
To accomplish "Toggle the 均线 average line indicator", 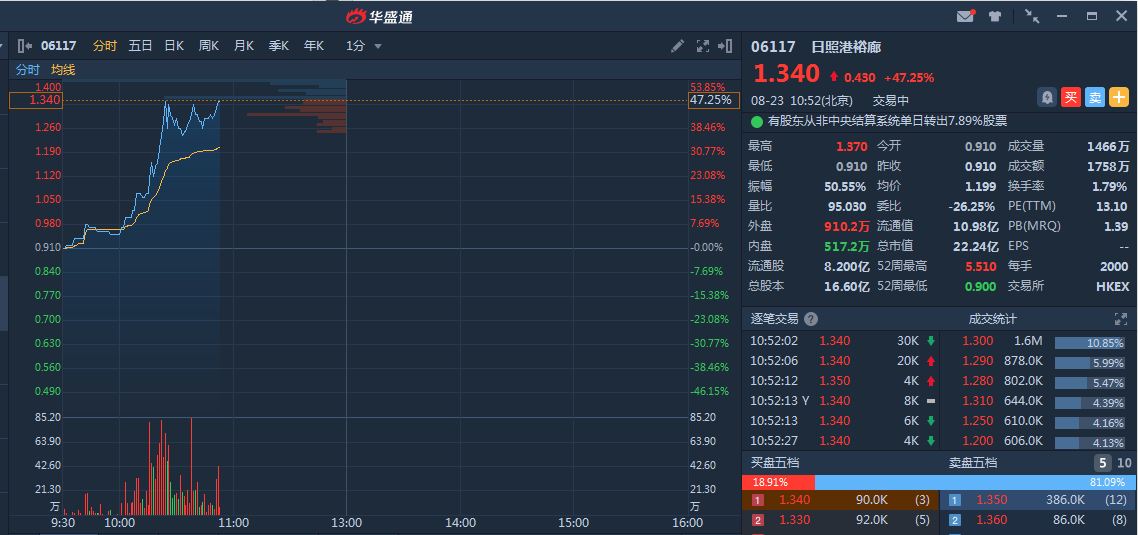I will [63, 70].
